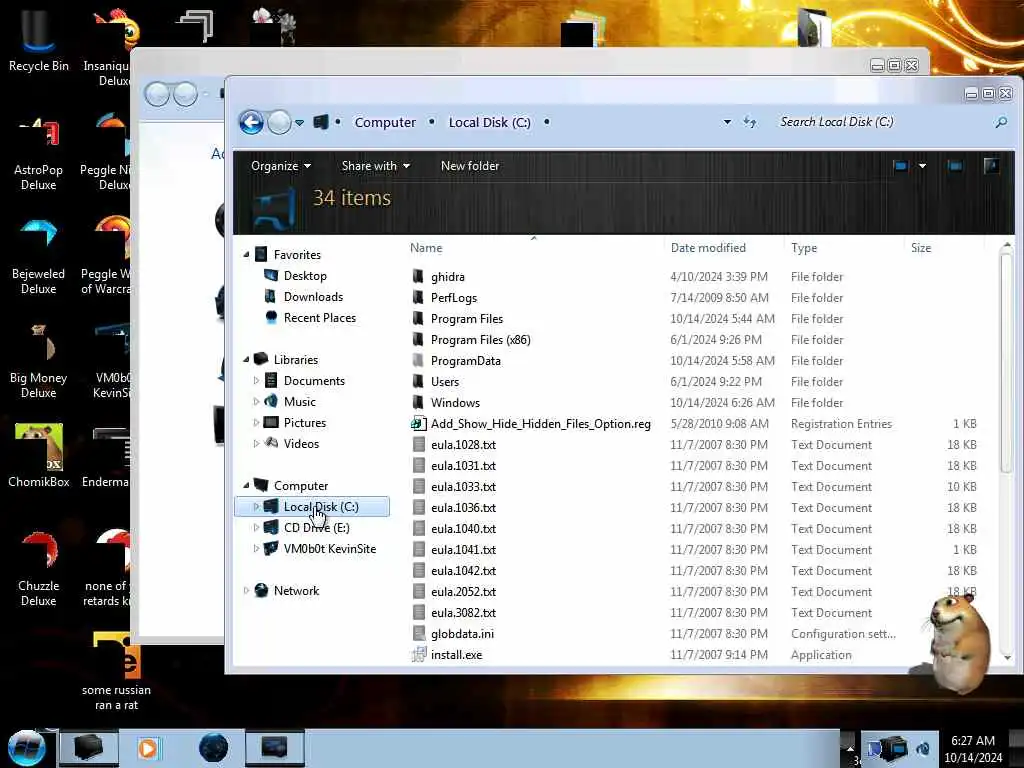Expand the Pictures library node
Image resolution: width=1024 pixels, height=768 pixels.
[256, 423]
